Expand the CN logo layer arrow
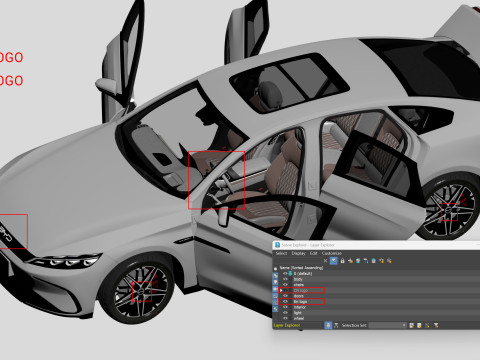The width and height of the screenshot is (480, 360). [281, 290]
